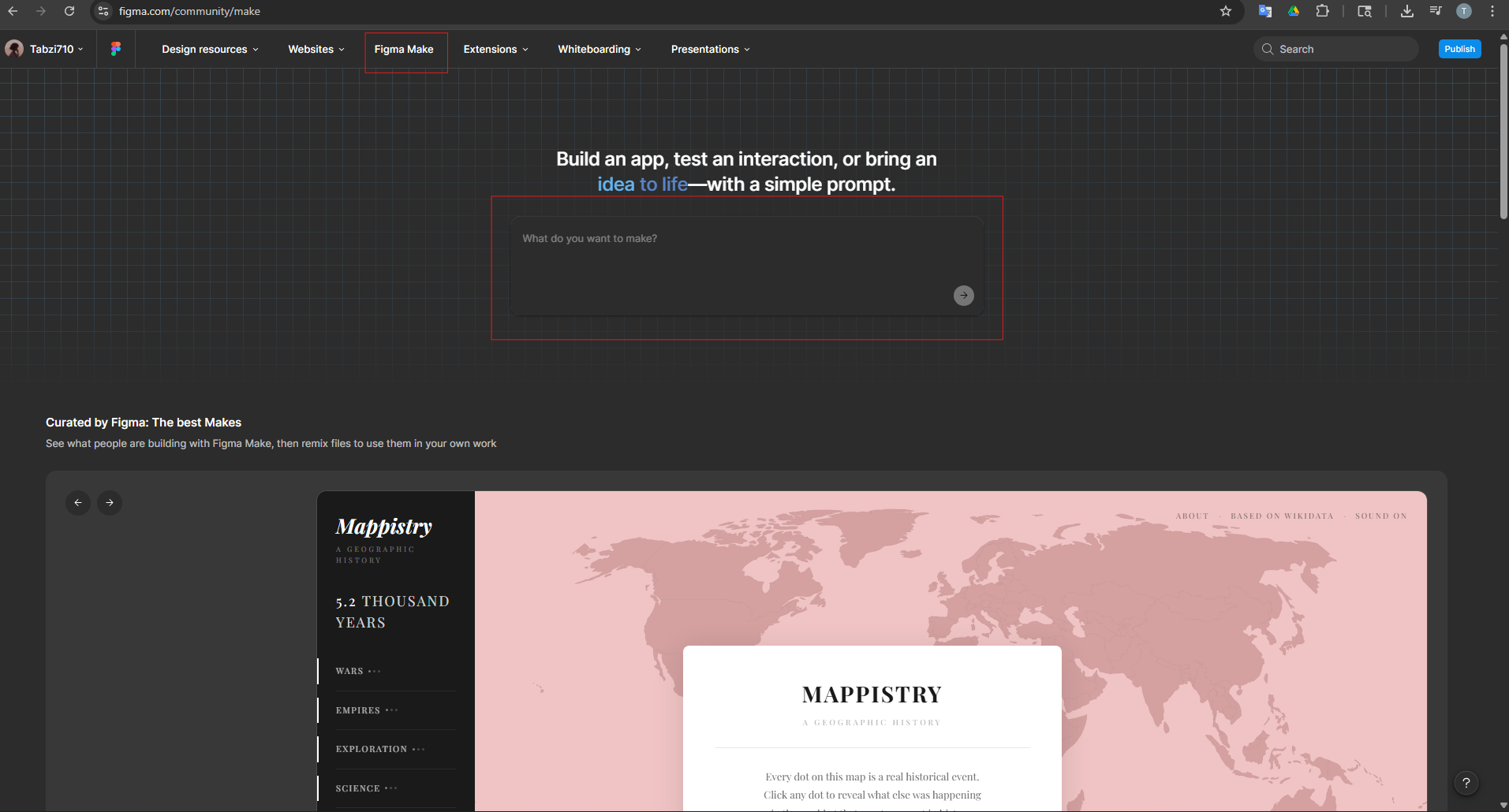Image resolution: width=1509 pixels, height=812 pixels.
Task: Click the Mappistry logo title in sidebar
Action: (384, 527)
